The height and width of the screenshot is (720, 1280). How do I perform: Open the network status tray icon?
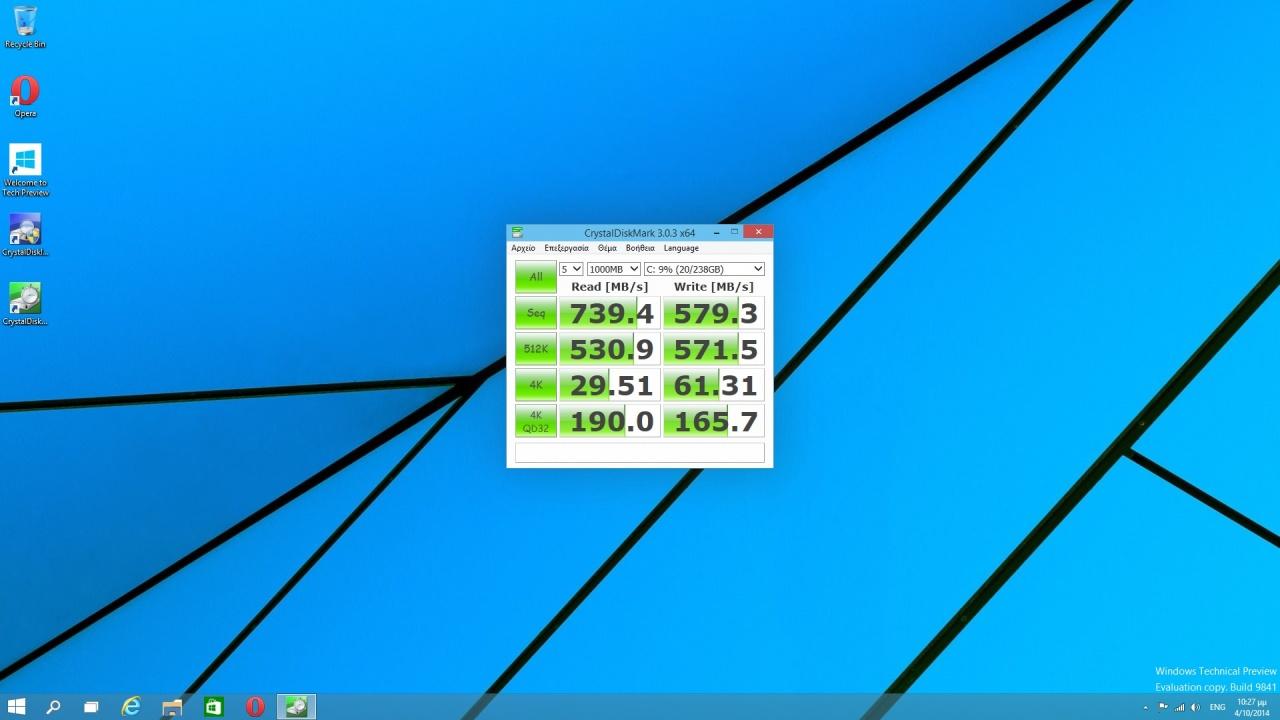click(1180, 707)
